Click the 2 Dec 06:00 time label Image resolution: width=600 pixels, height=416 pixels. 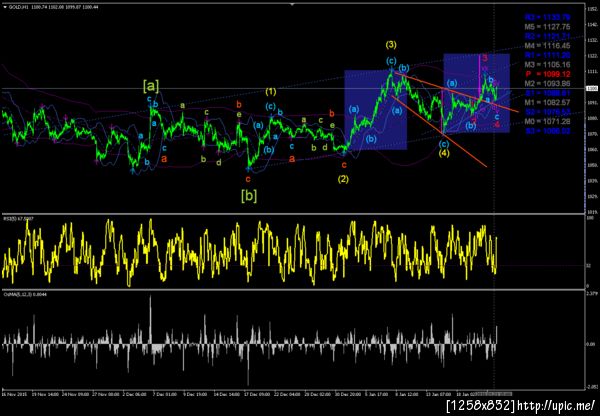[135, 393]
